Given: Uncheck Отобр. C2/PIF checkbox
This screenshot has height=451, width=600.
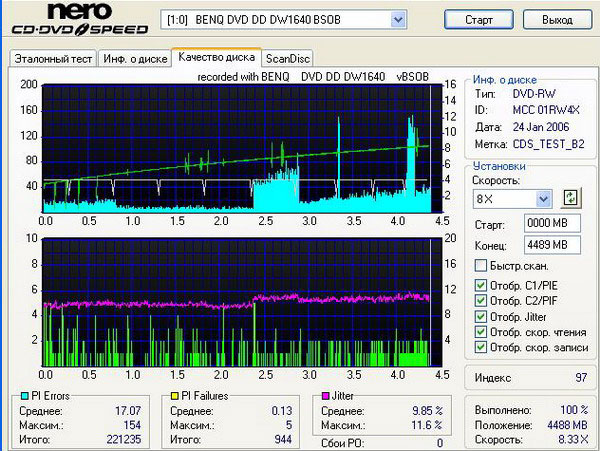Looking at the screenshot, I should pos(481,301).
